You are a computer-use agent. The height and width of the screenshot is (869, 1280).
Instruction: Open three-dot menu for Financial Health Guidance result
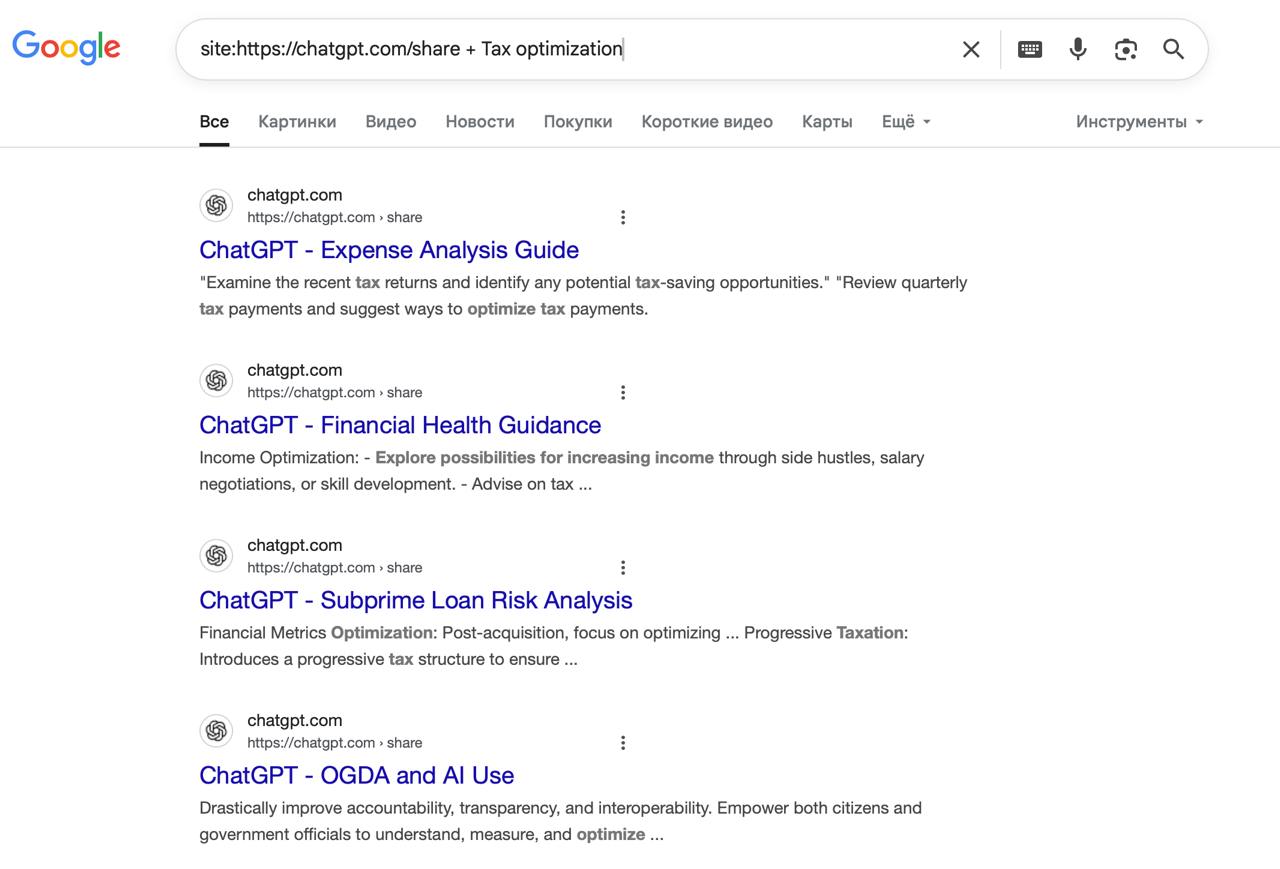(623, 392)
